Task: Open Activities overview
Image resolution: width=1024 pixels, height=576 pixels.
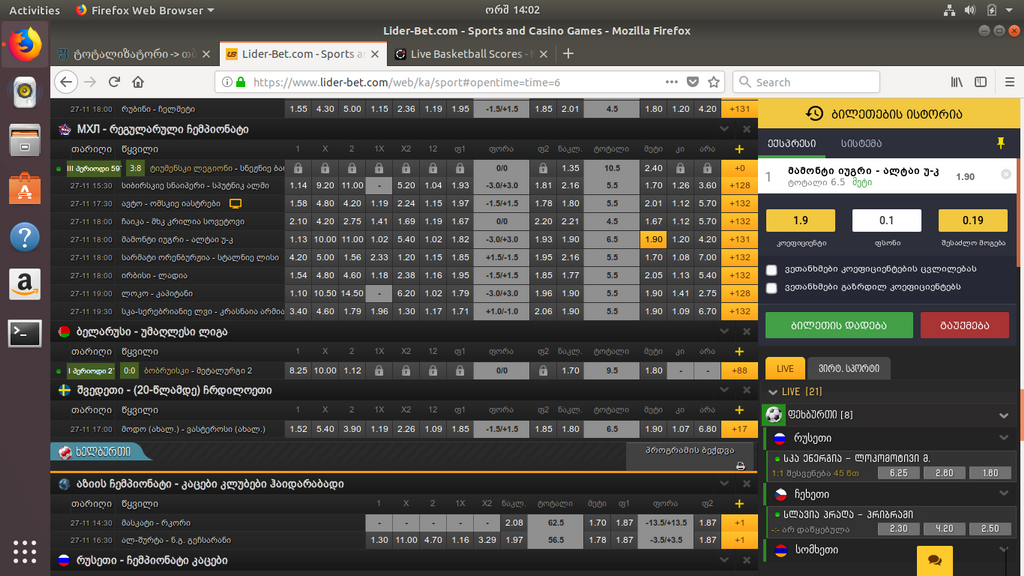Action: tap(34, 10)
